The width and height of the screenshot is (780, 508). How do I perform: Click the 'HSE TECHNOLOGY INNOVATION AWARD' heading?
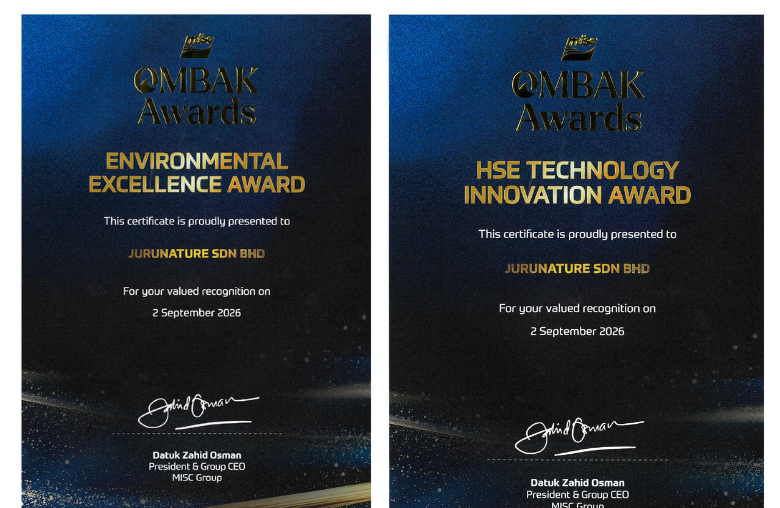pos(578,183)
